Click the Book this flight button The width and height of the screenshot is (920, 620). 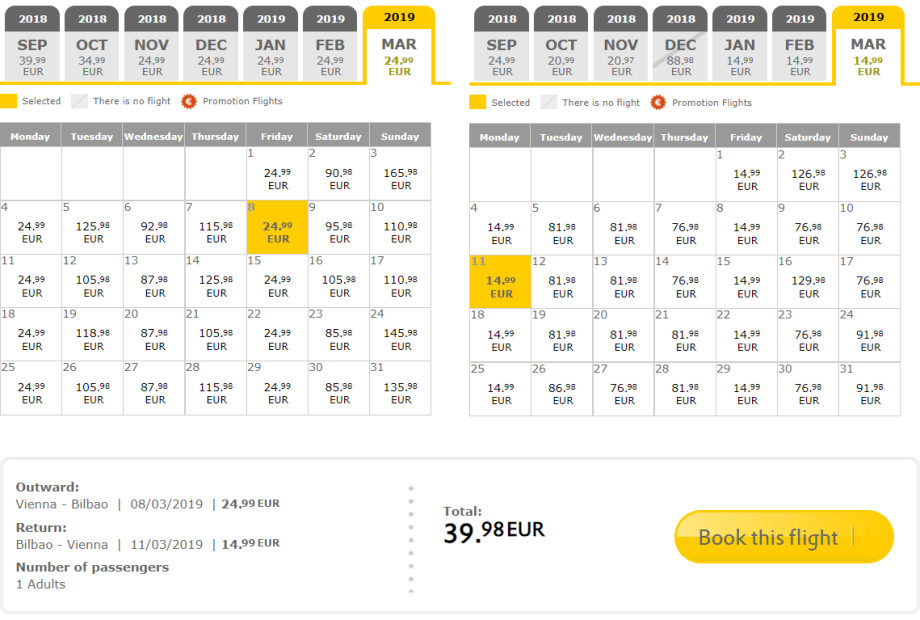[783, 537]
